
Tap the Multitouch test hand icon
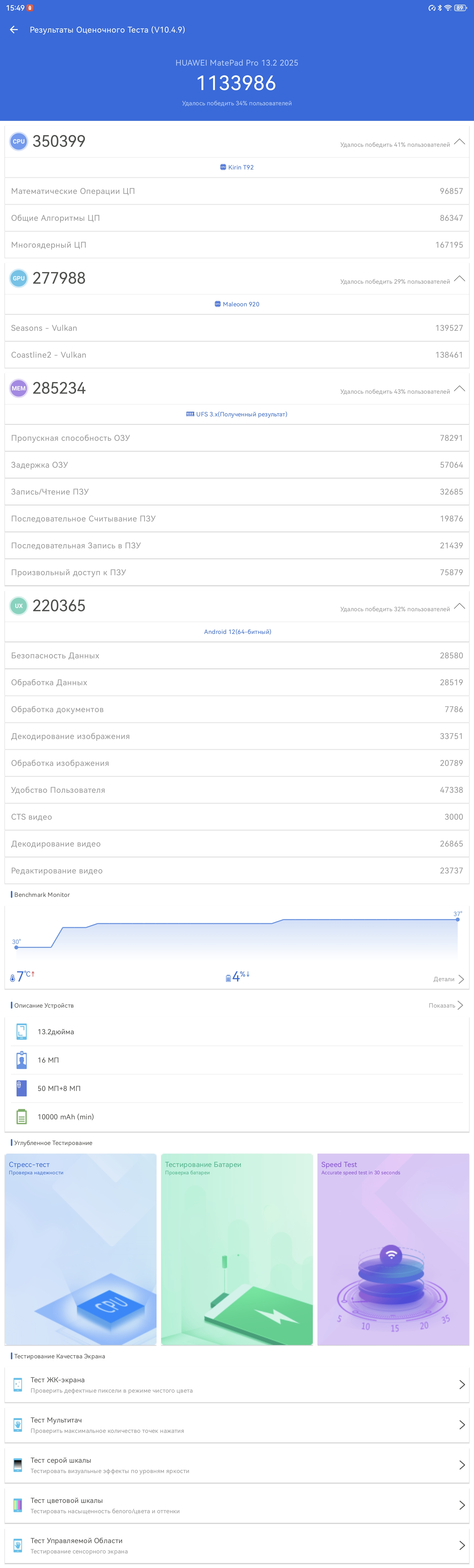[18, 1425]
